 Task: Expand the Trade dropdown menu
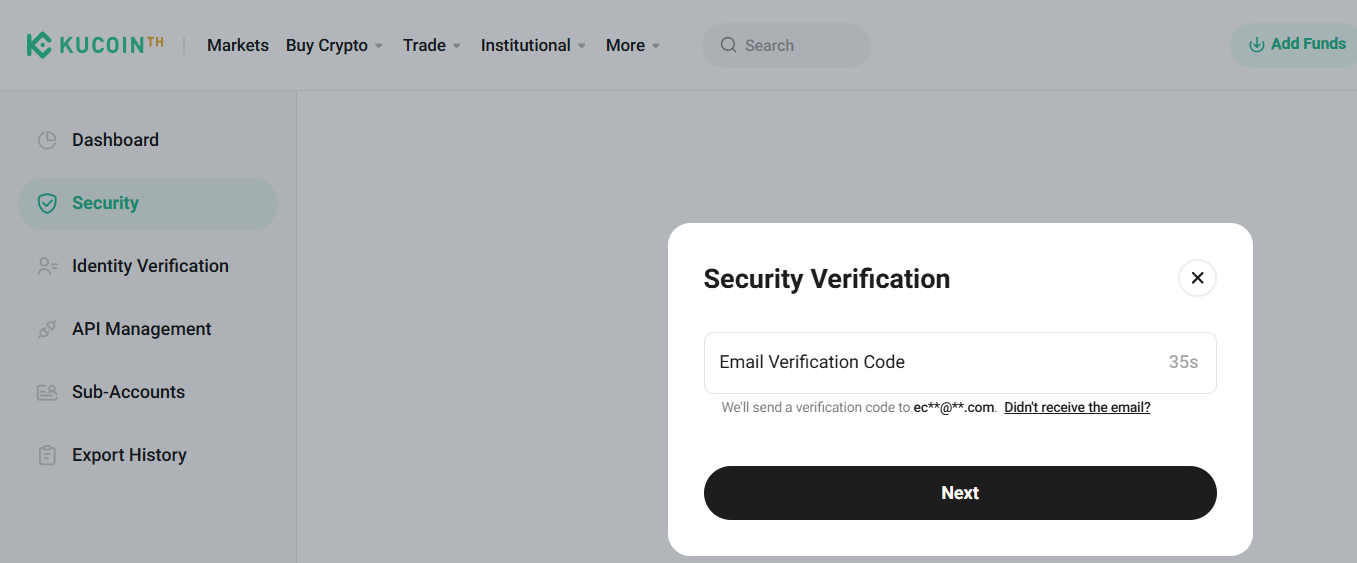pyautogui.click(x=457, y=46)
